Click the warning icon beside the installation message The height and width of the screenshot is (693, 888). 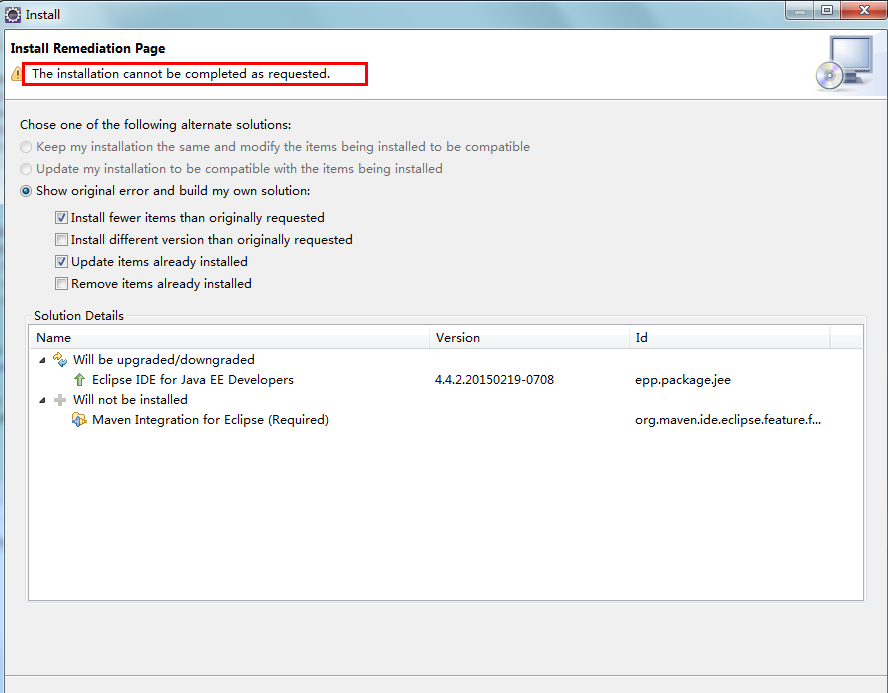17,74
